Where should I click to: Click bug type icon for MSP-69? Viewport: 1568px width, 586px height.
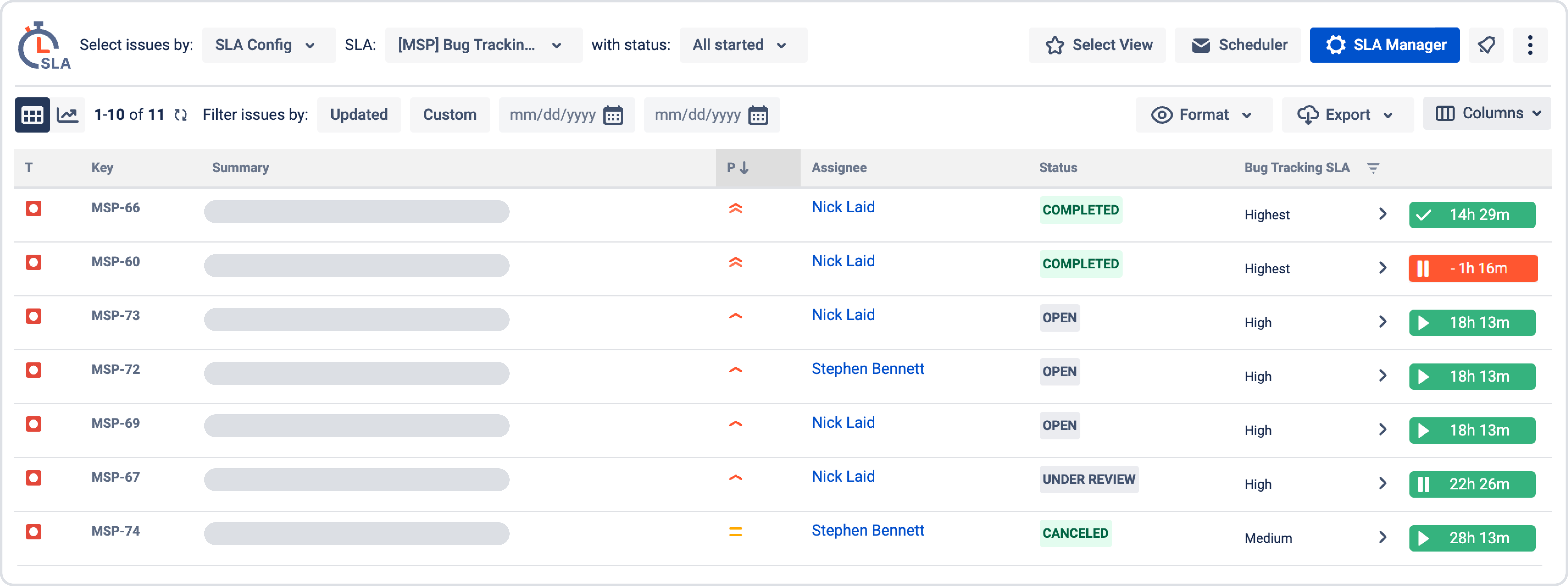(33, 424)
